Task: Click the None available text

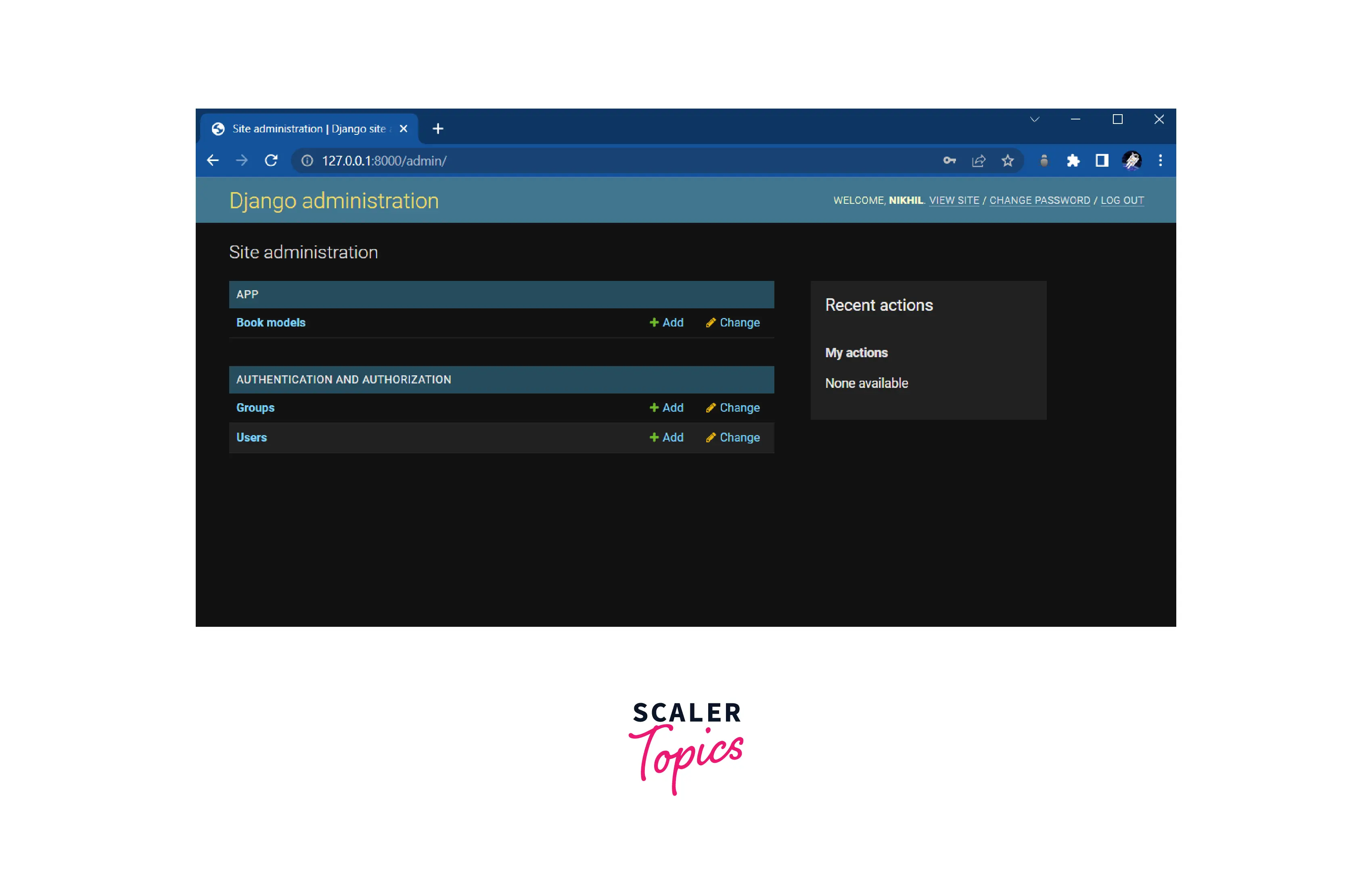Action: [x=866, y=383]
